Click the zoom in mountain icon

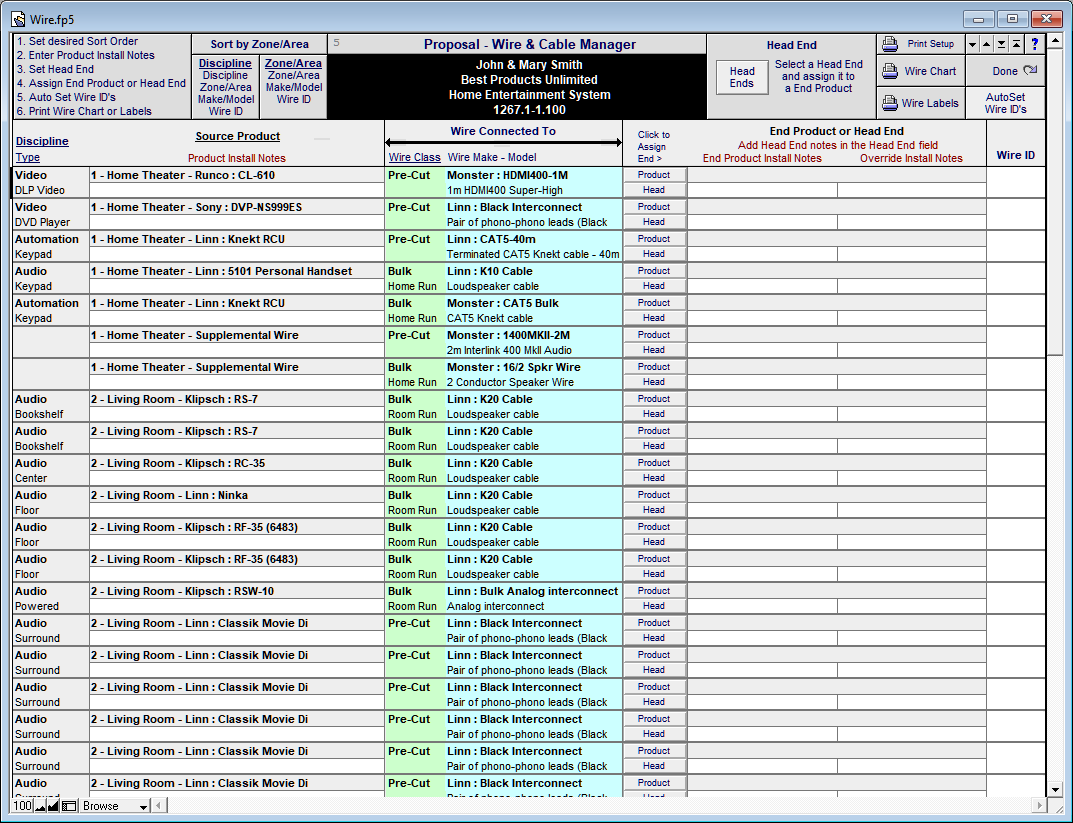53,806
